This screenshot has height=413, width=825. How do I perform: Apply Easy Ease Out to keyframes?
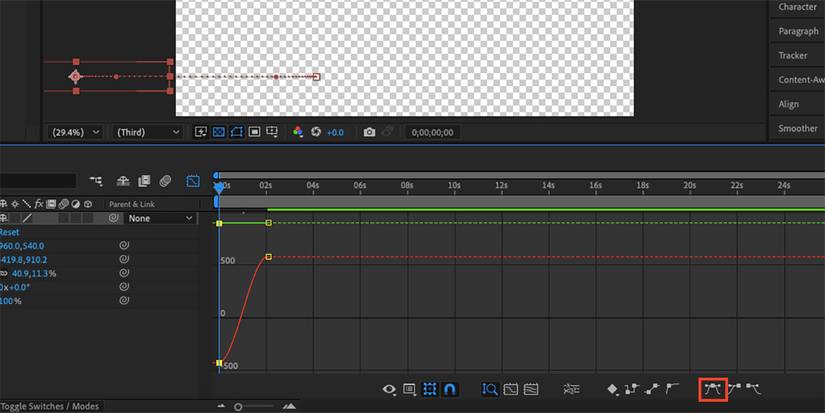coord(753,389)
